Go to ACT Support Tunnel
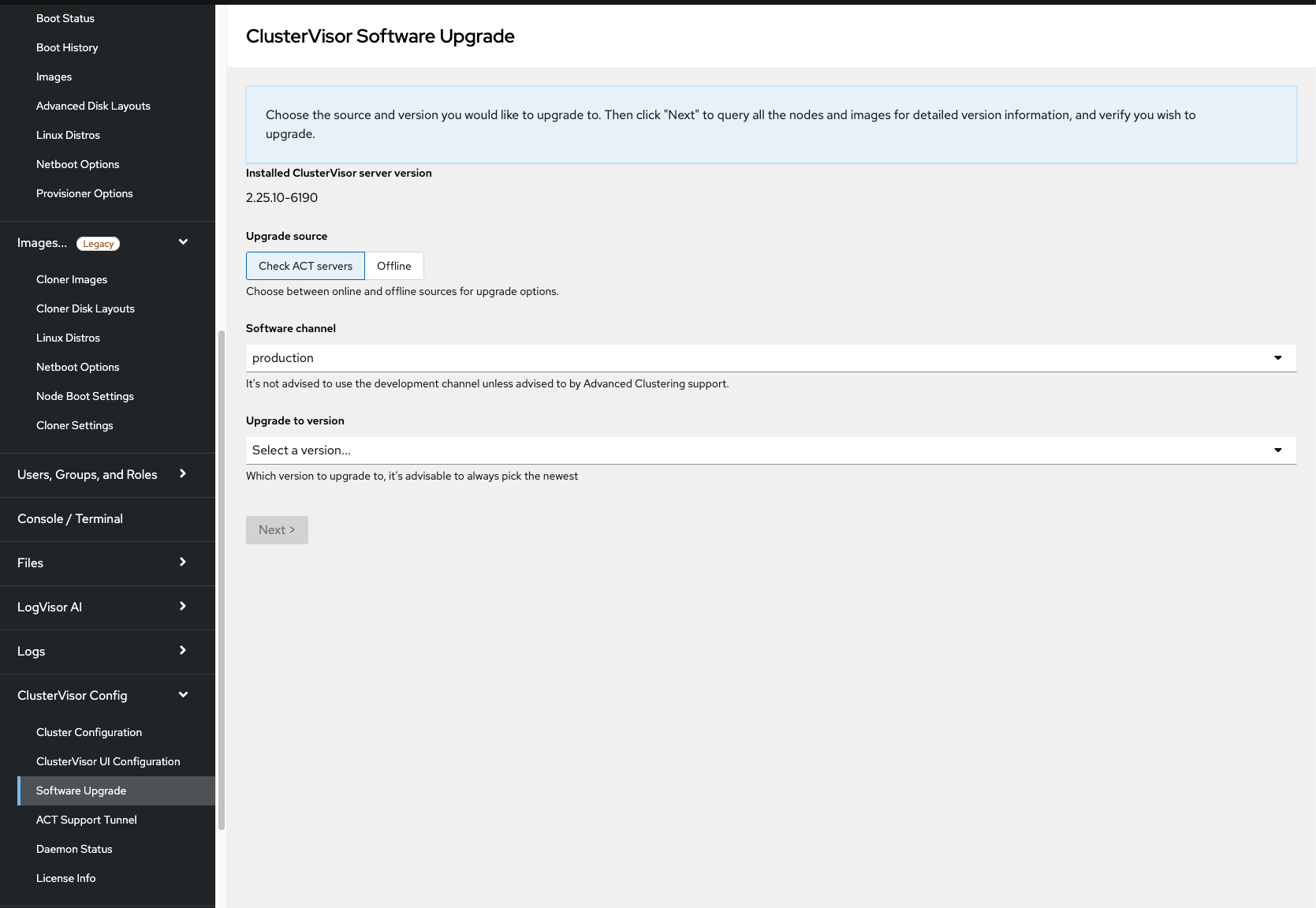The height and width of the screenshot is (908, 1316). [86, 820]
